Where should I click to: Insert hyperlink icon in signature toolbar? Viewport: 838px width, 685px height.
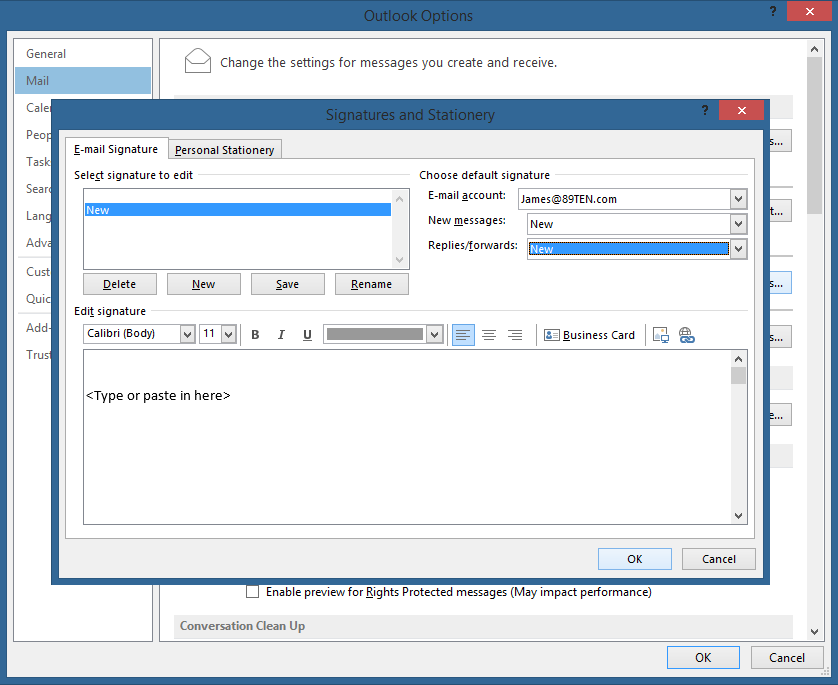pos(687,335)
